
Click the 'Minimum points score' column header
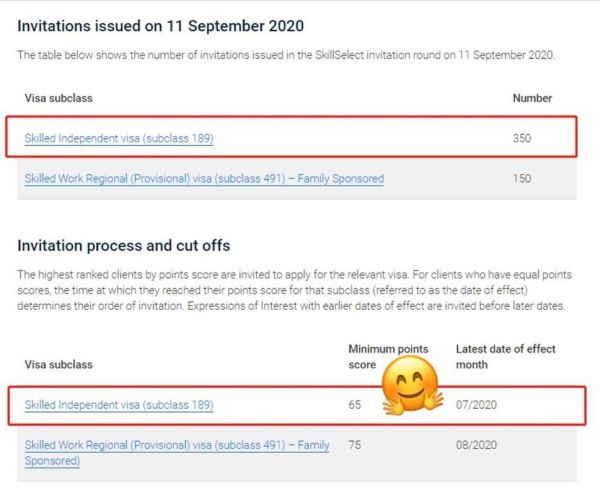coord(388,356)
